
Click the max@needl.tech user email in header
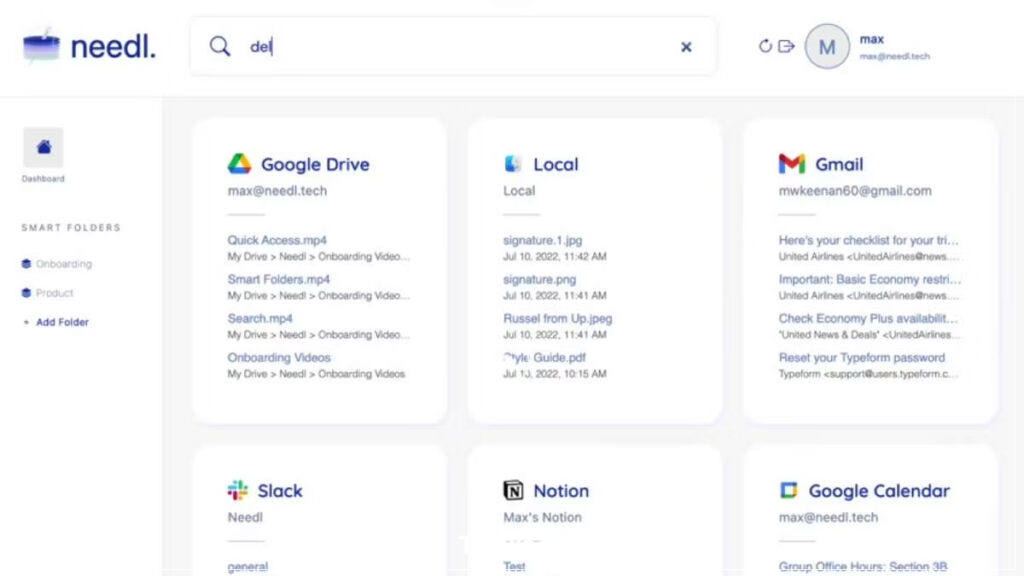click(x=895, y=57)
